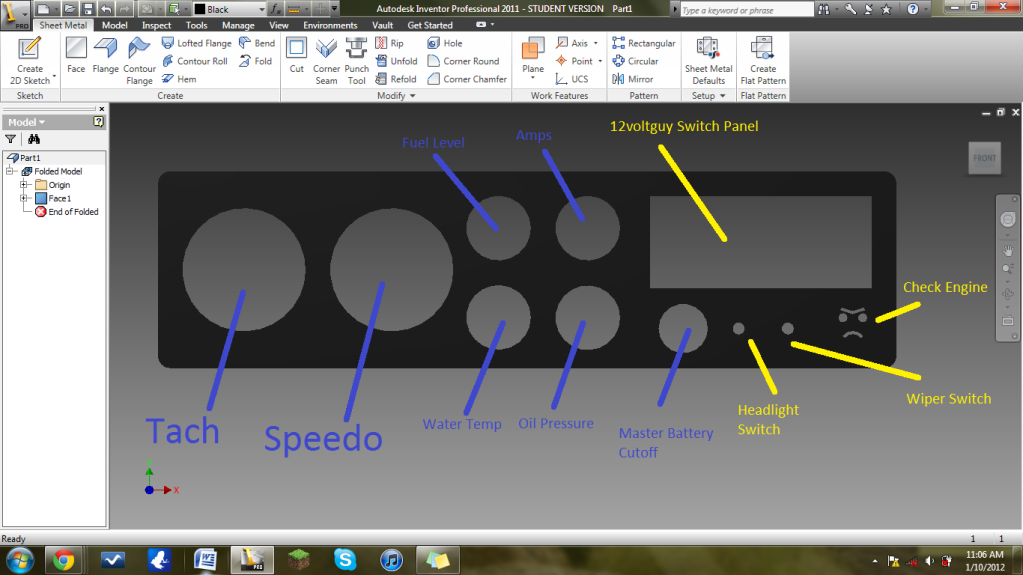This screenshot has width=1023, height=575.
Task: Click the Mirror tool
Action: 633,79
